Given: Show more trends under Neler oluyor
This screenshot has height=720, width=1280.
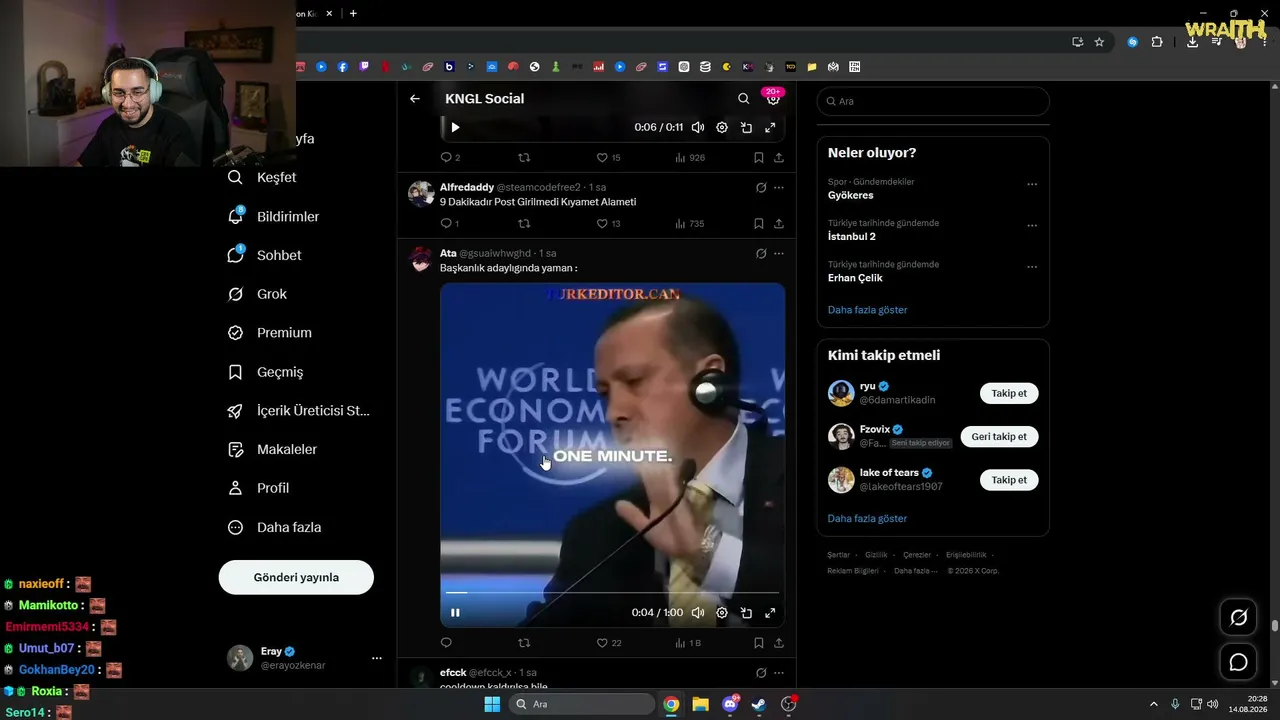Looking at the screenshot, I should point(868,310).
